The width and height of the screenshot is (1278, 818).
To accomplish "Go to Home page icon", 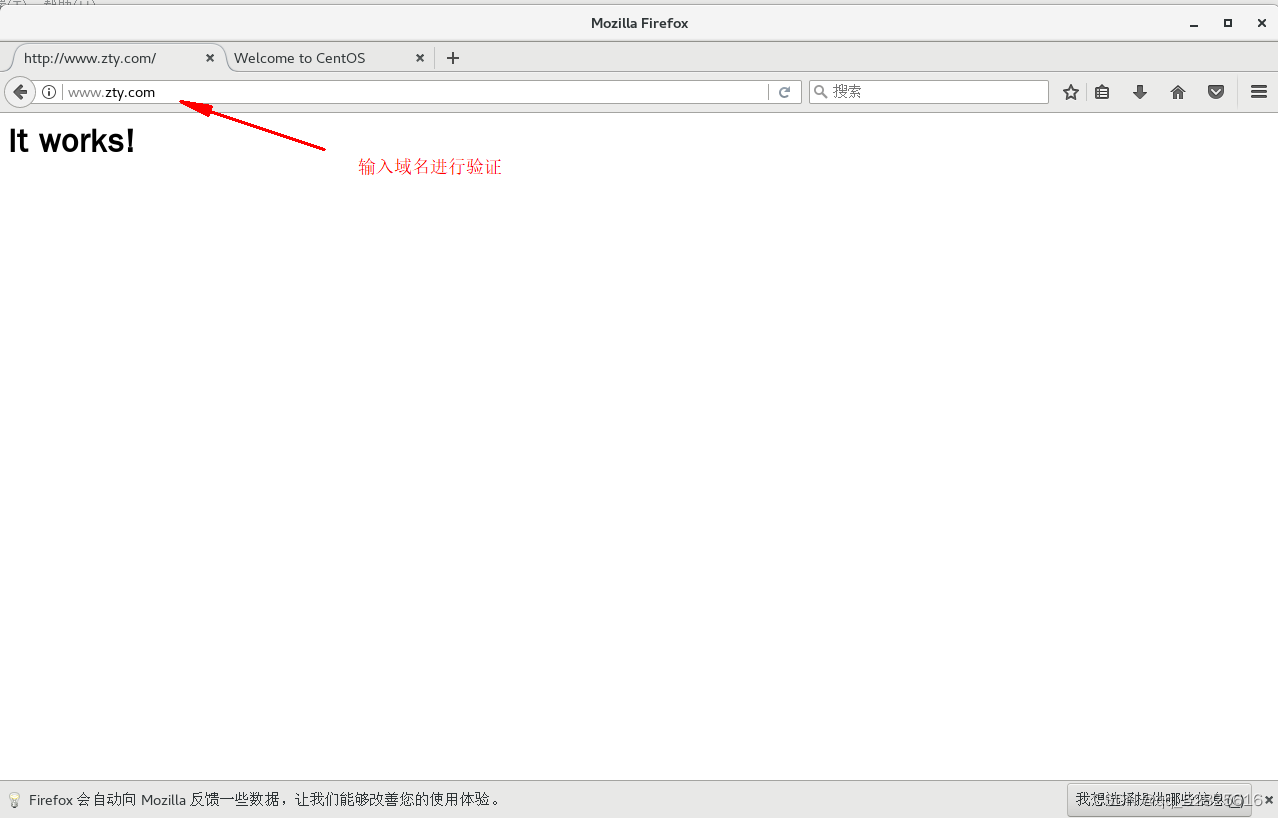I will [1178, 92].
